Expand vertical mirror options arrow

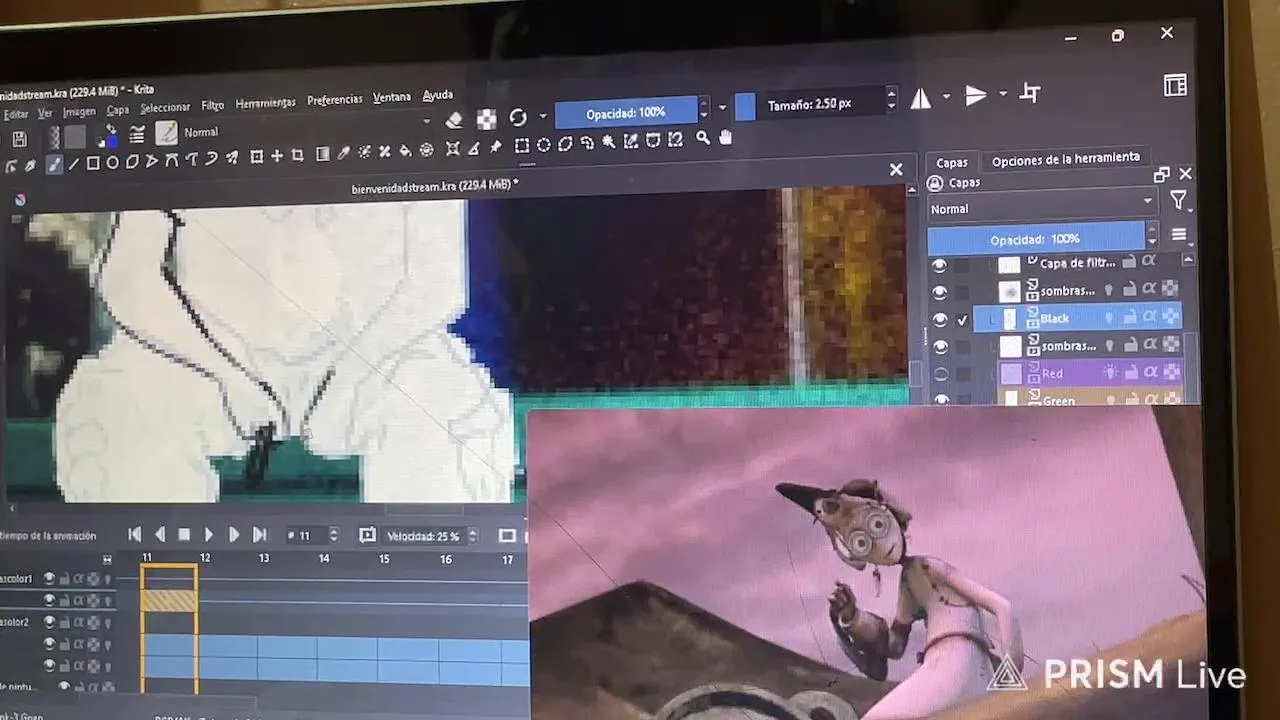point(1002,94)
